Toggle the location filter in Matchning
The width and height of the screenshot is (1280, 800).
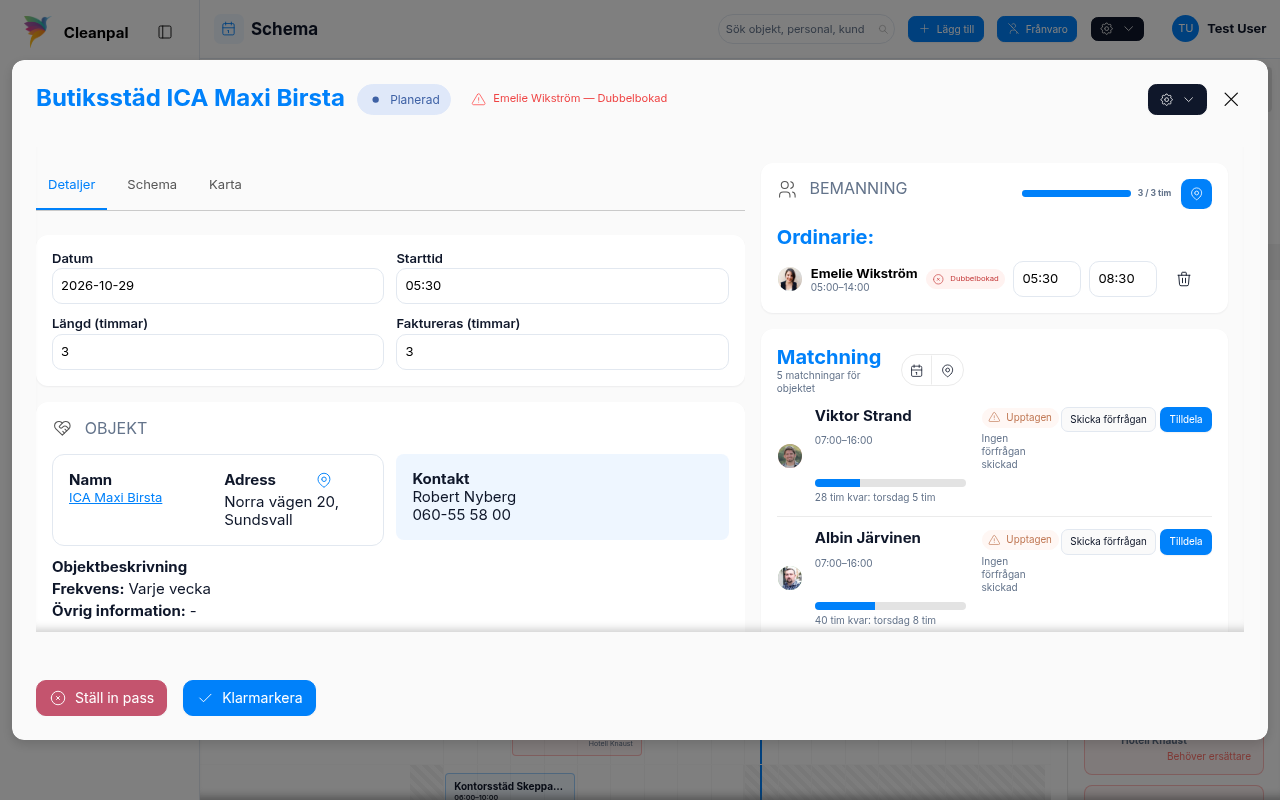pos(947,370)
